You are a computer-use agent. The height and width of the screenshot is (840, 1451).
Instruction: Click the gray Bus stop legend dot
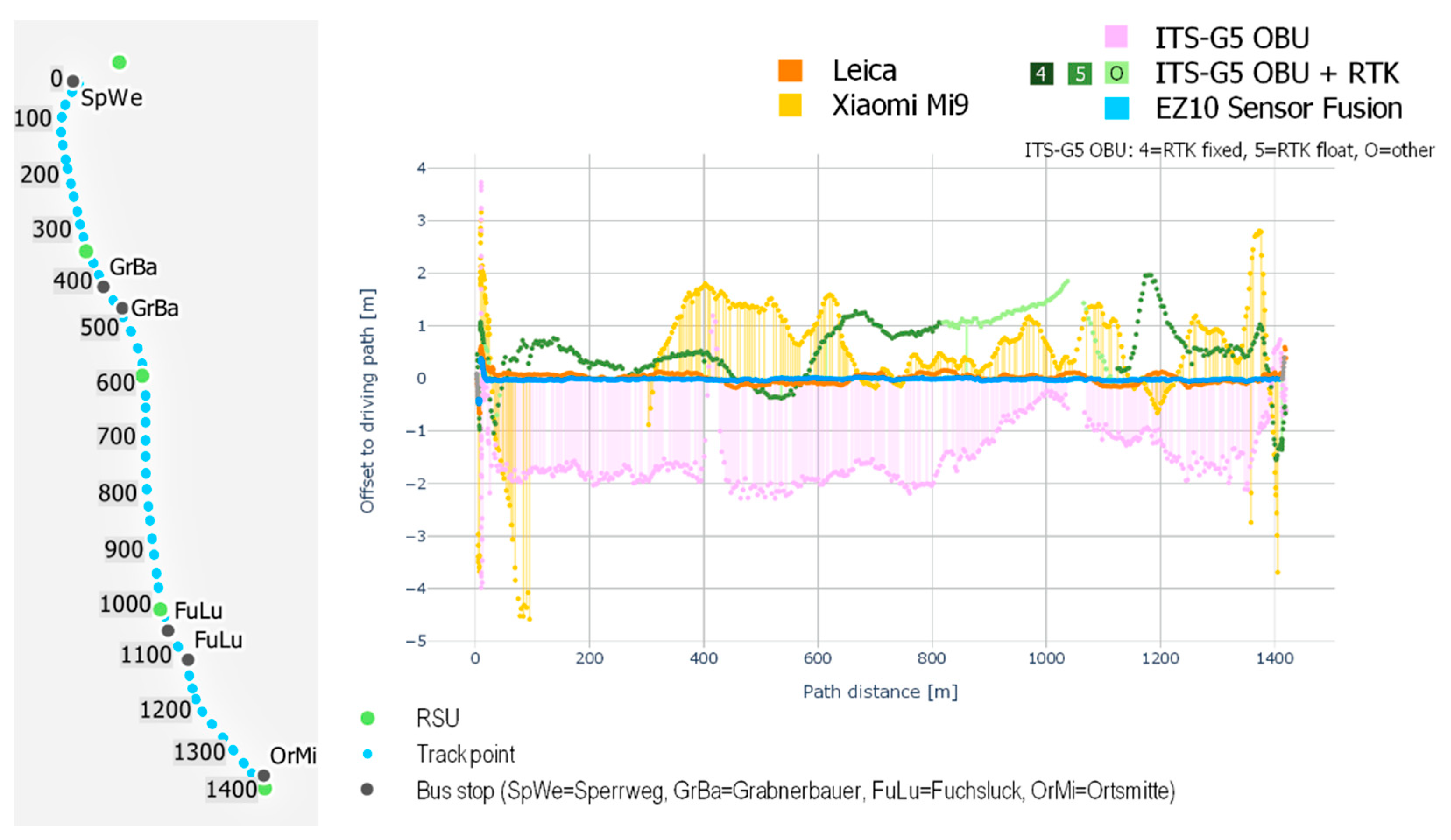[367, 789]
